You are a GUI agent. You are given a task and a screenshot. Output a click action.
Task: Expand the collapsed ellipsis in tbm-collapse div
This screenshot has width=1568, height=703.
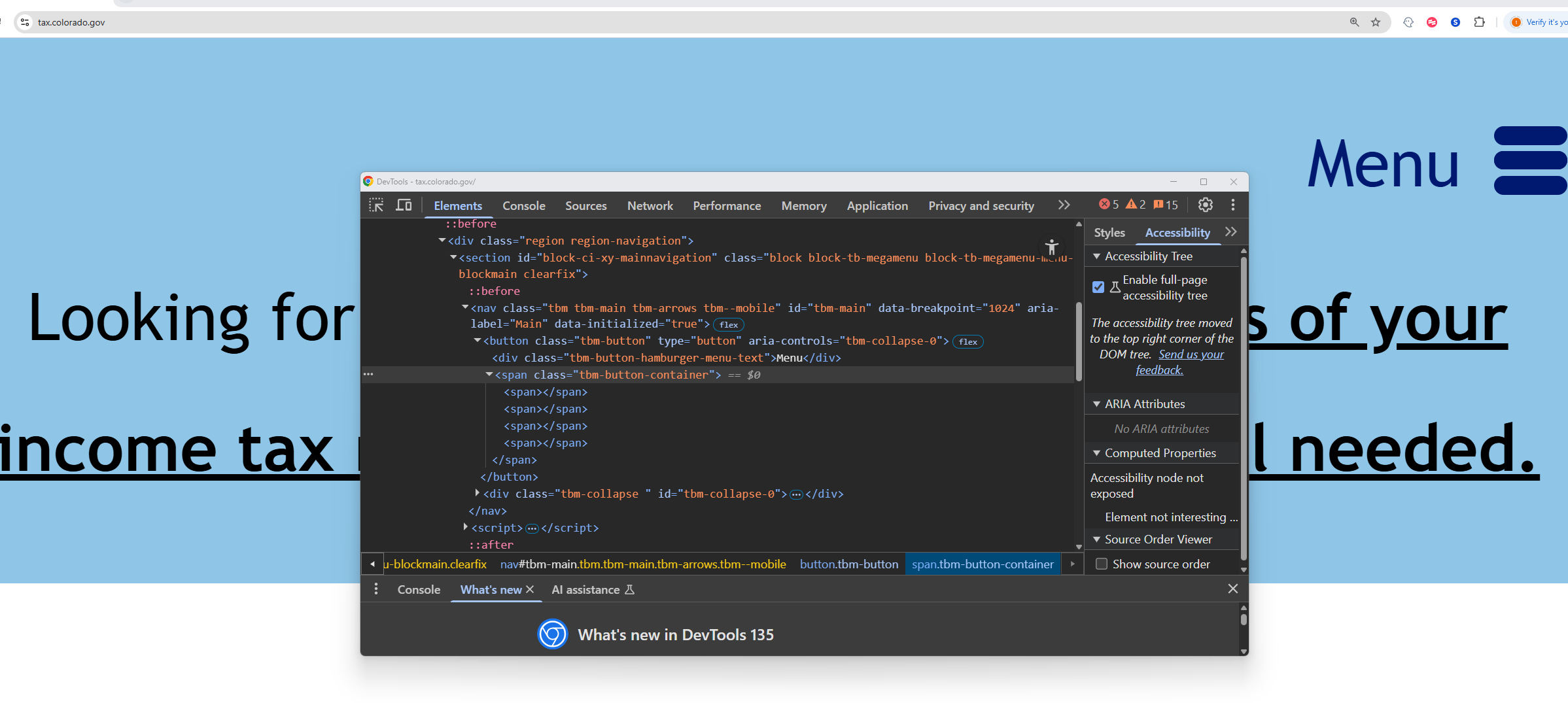(x=795, y=494)
